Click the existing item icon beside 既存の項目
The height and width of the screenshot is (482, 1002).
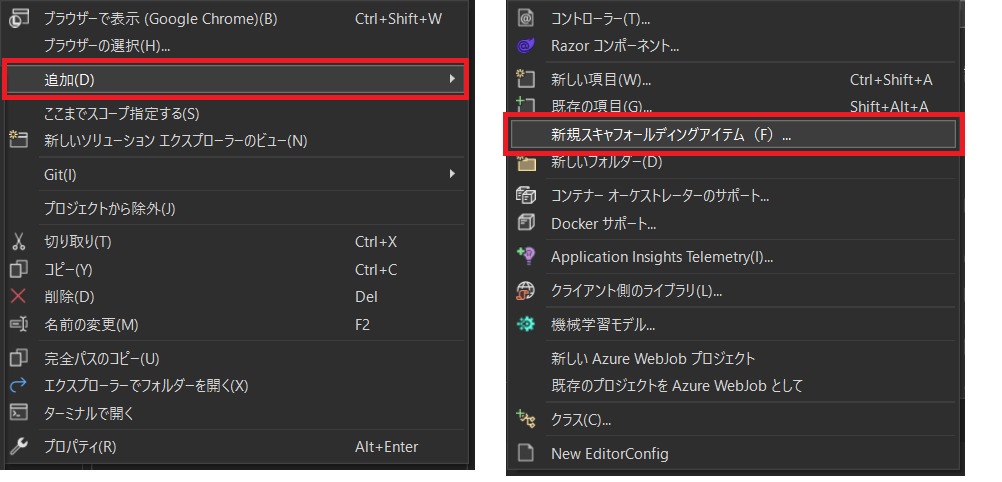tap(525, 106)
